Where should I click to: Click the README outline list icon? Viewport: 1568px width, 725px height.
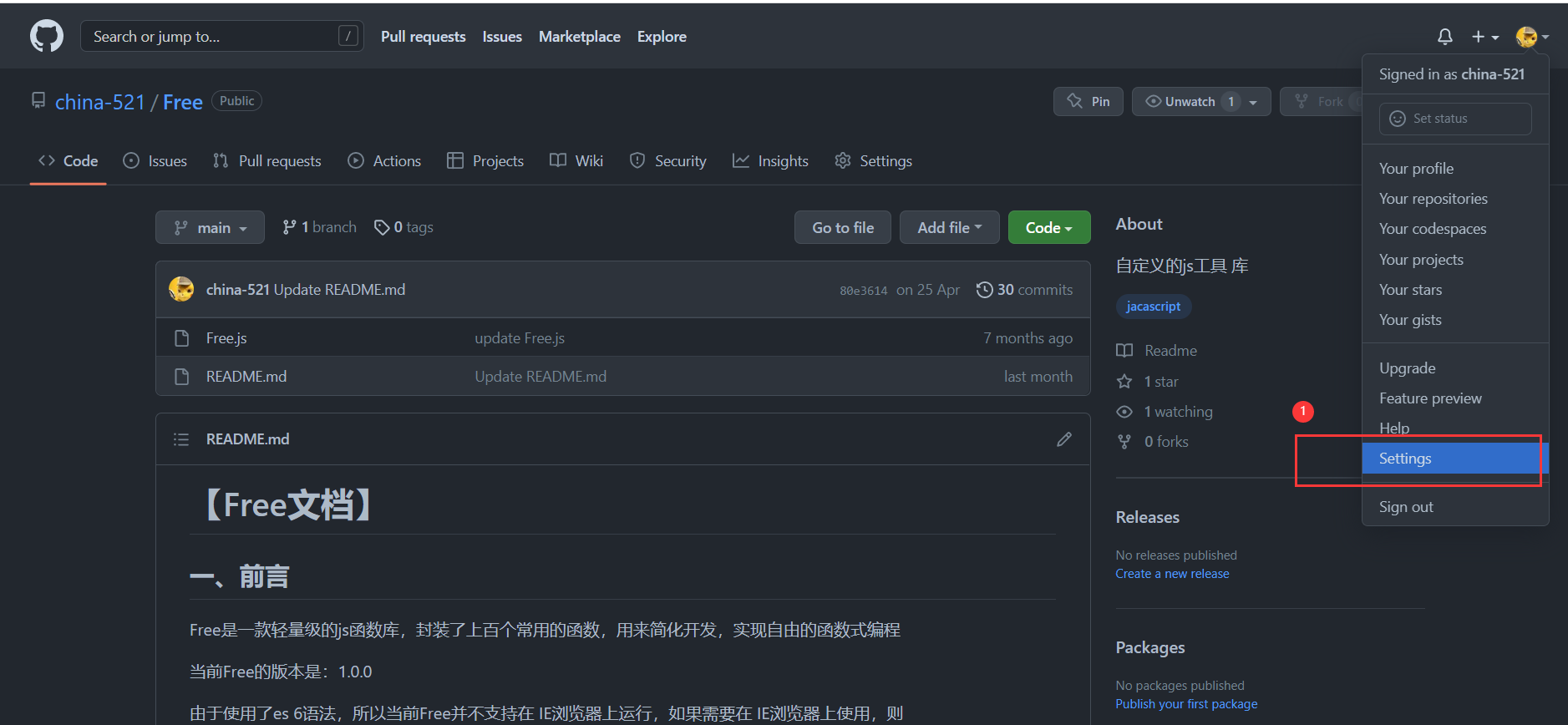[x=180, y=439]
